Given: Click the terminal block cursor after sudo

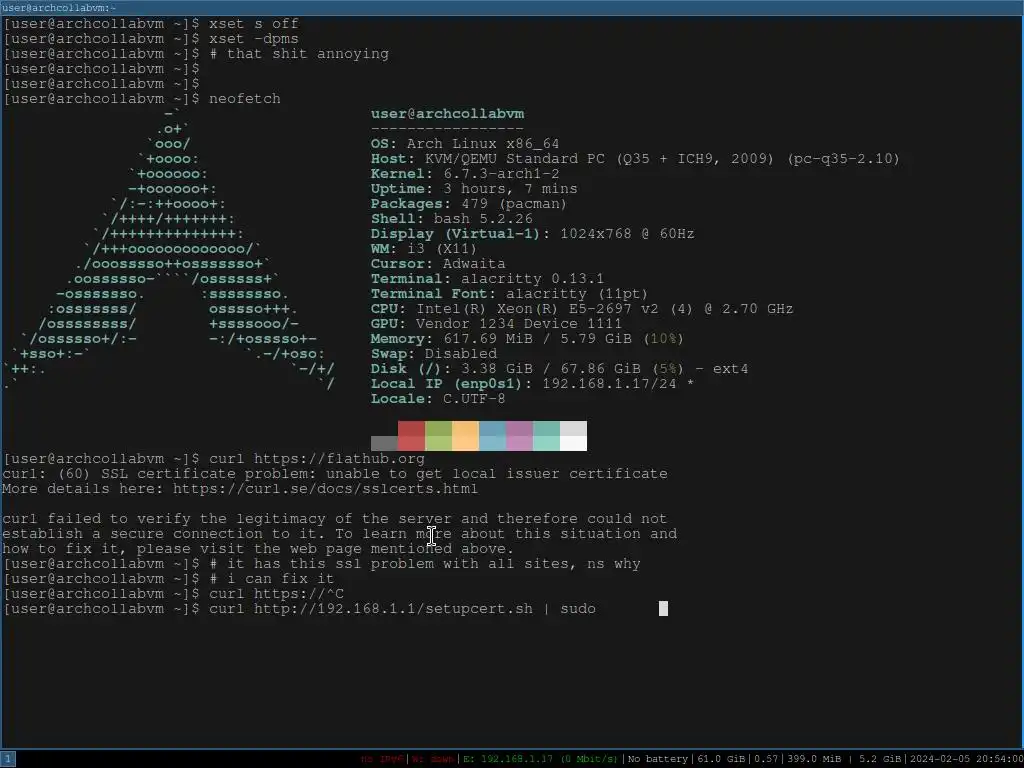Looking at the screenshot, I should tap(663, 609).
